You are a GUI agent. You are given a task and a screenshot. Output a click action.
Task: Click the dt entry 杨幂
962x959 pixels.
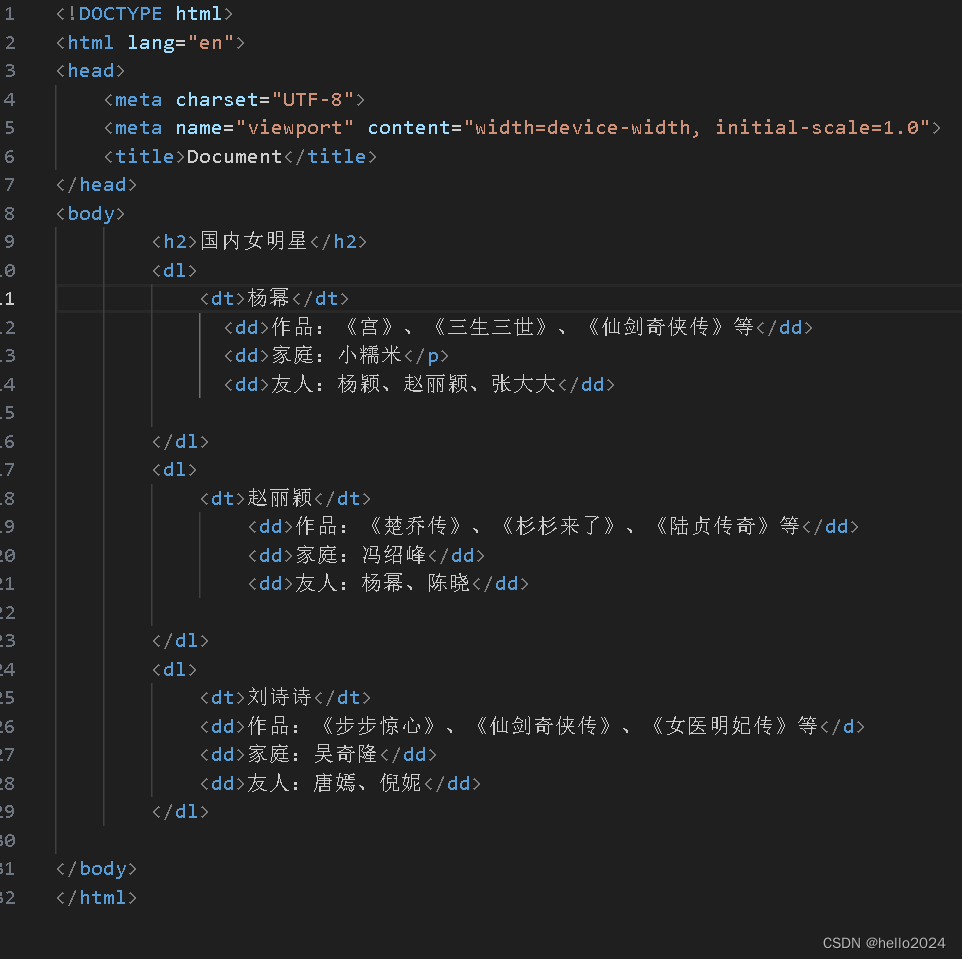pos(268,298)
